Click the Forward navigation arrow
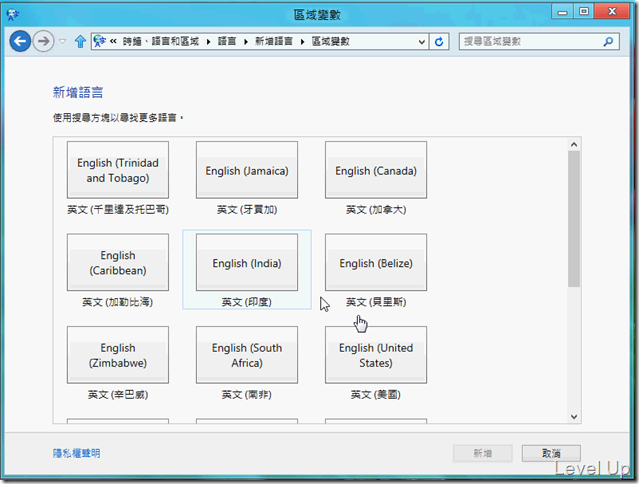Viewport: 639px width, 484px height. pyautogui.click(x=43, y=41)
